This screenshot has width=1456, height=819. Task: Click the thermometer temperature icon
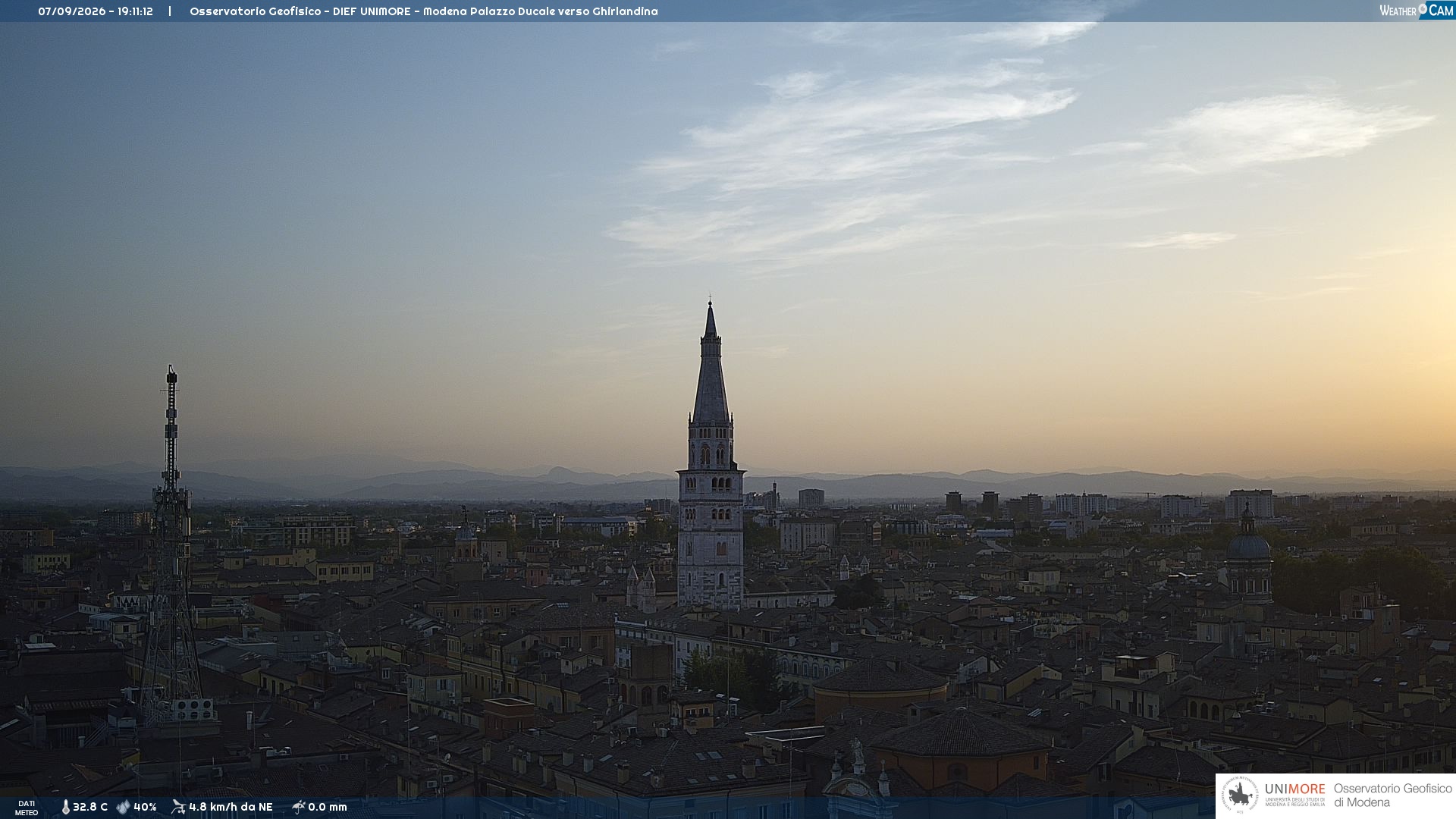[65, 807]
